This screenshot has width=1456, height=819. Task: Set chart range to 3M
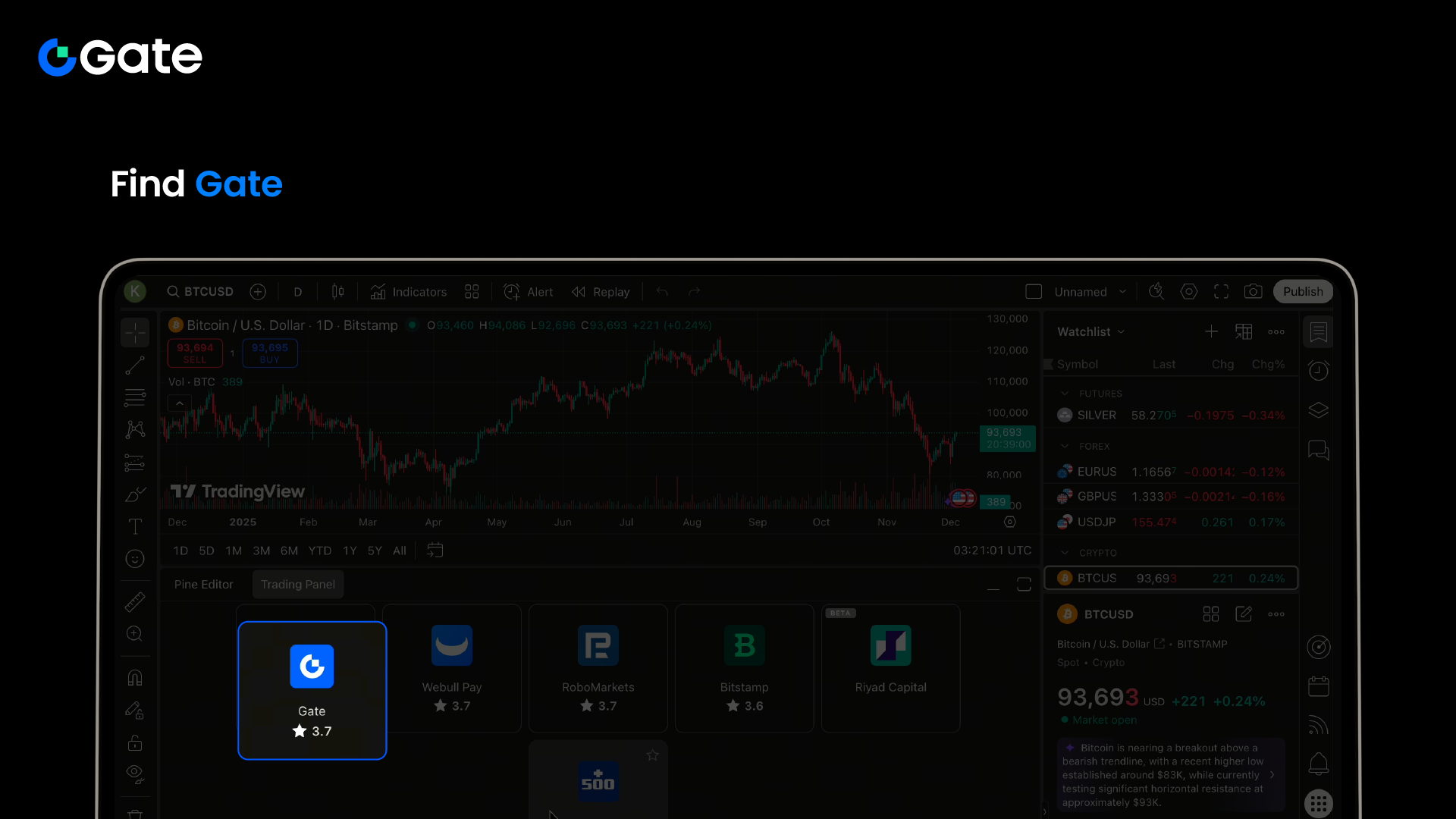pos(261,551)
